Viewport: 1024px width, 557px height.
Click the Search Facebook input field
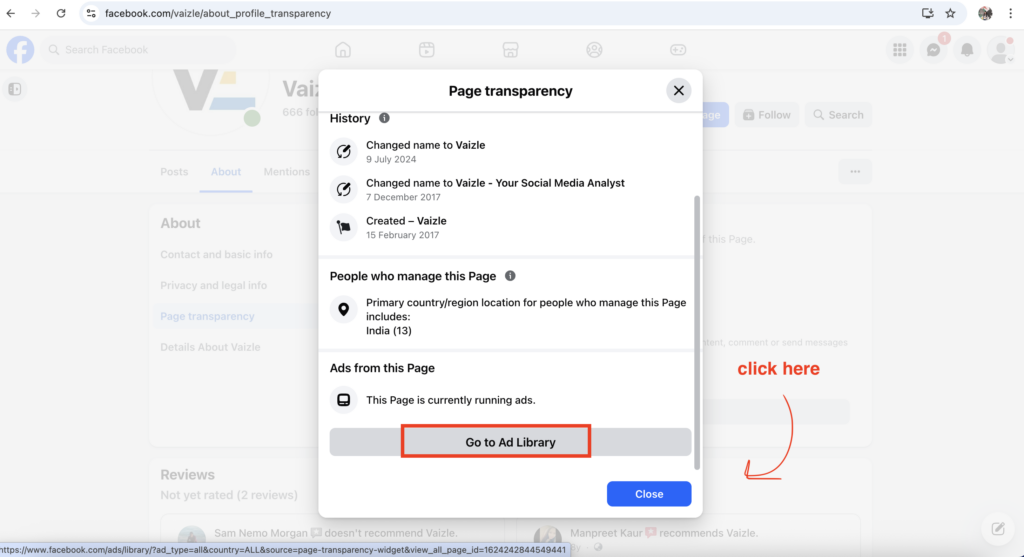tap(140, 50)
